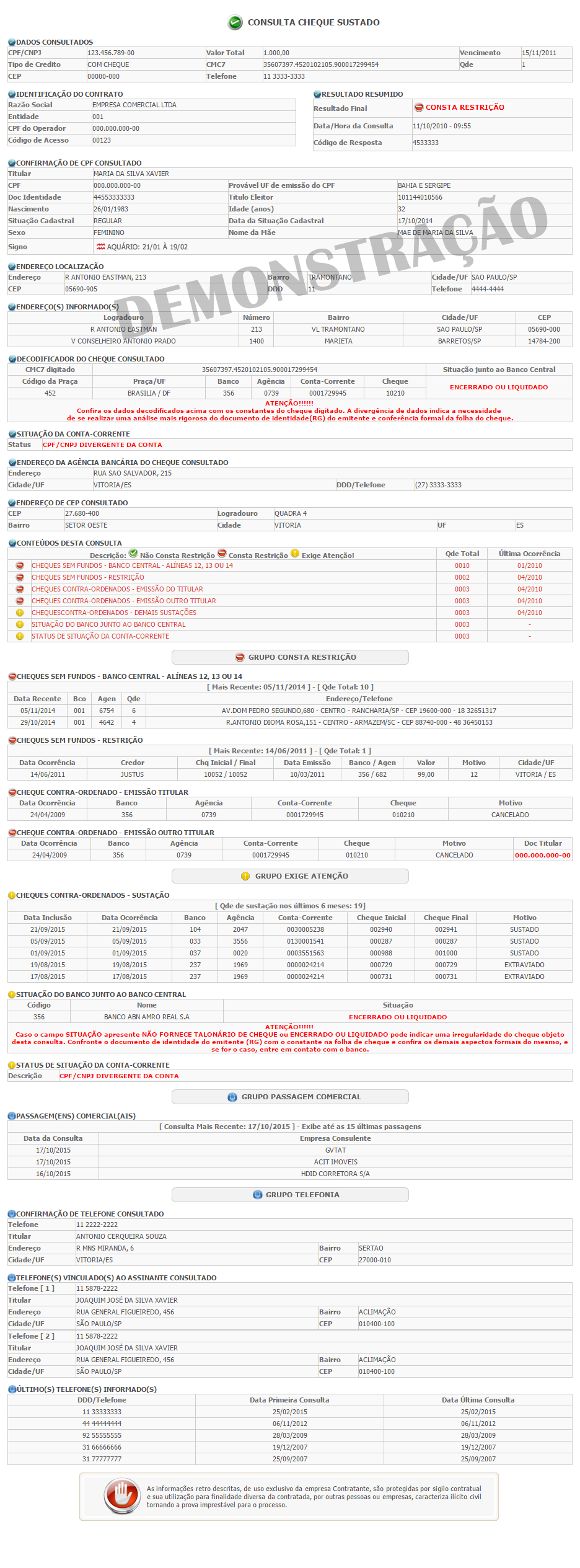Click icon beside CONFIRMAÇÃO DE TELEFONE CONSULTADO
580x1568 pixels.
(x=12, y=1214)
